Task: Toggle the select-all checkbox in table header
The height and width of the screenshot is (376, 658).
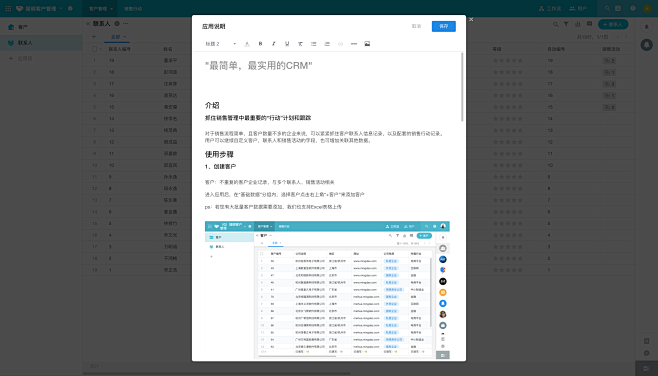Action: (94, 49)
